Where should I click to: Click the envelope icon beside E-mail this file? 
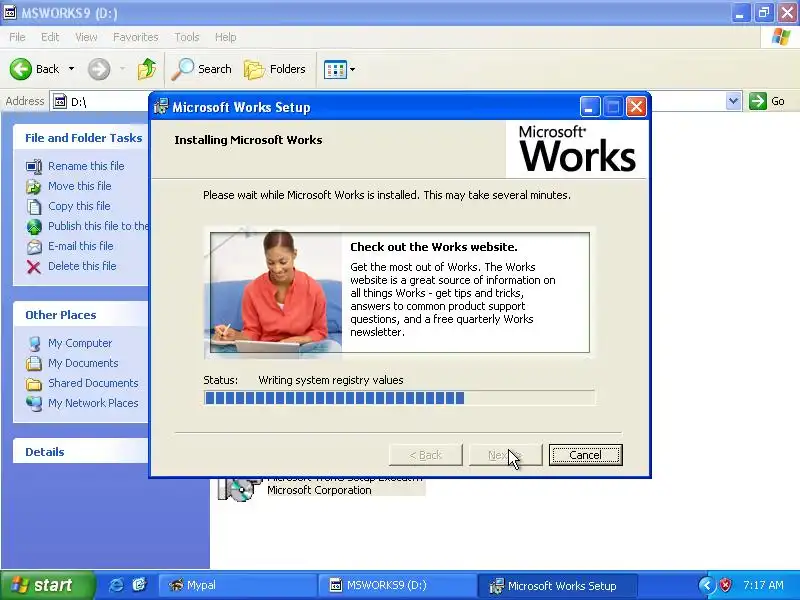click(x=34, y=247)
